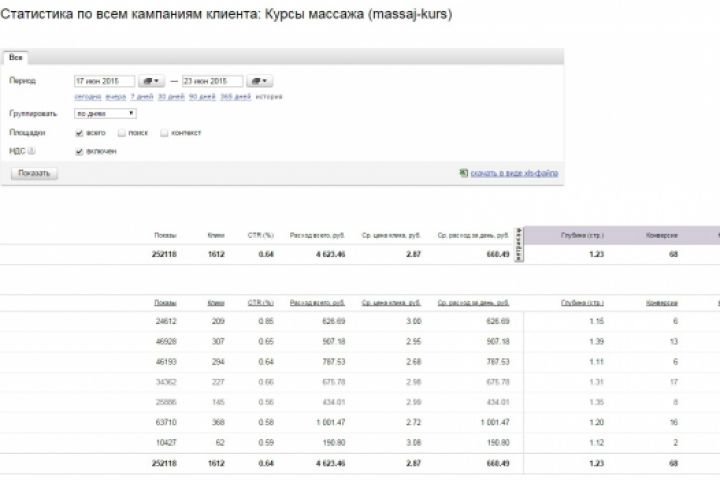Click the conversion value 17

coord(674,382)
